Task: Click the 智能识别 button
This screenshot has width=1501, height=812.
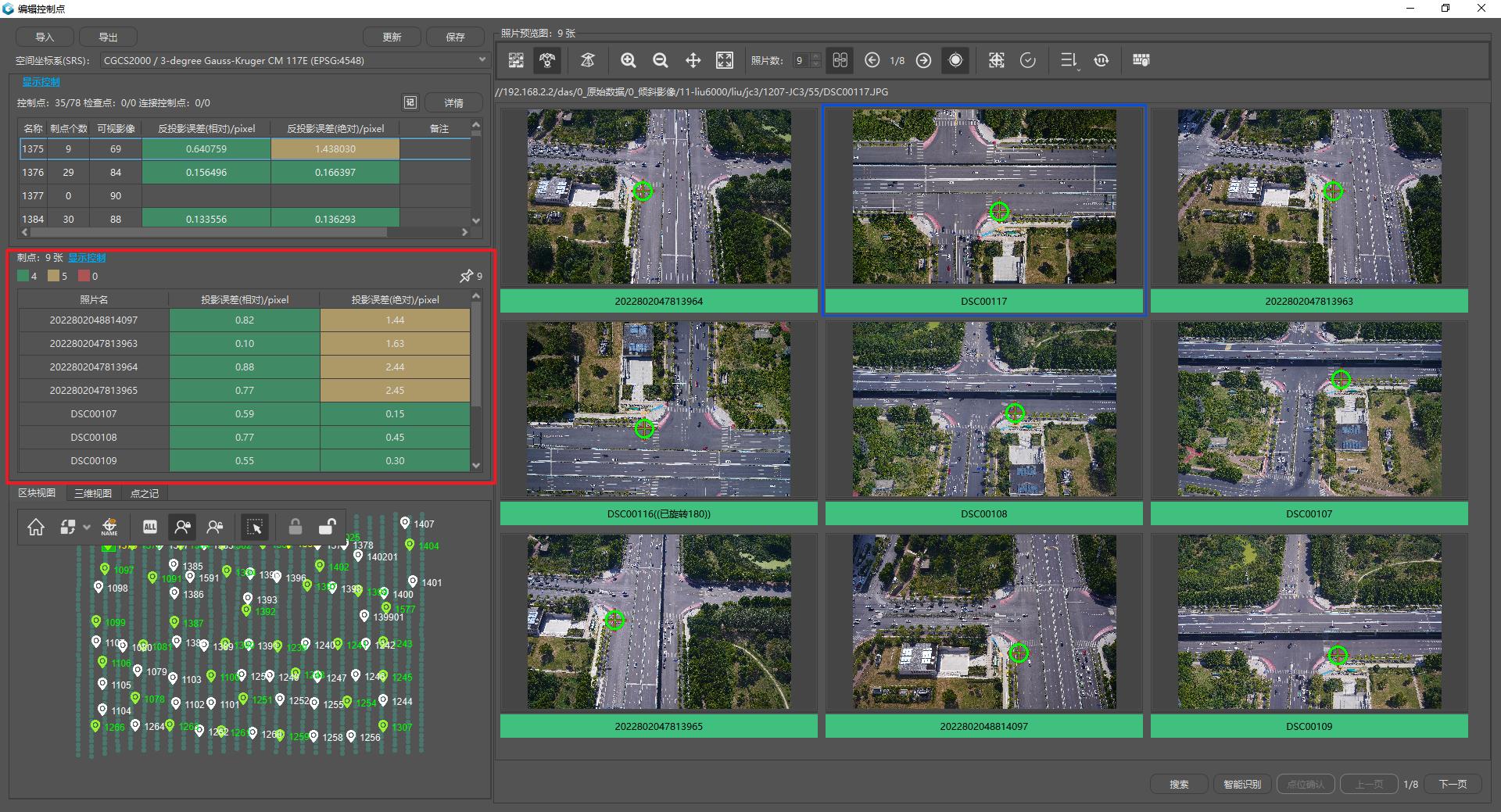Action: click(1242, 784)
